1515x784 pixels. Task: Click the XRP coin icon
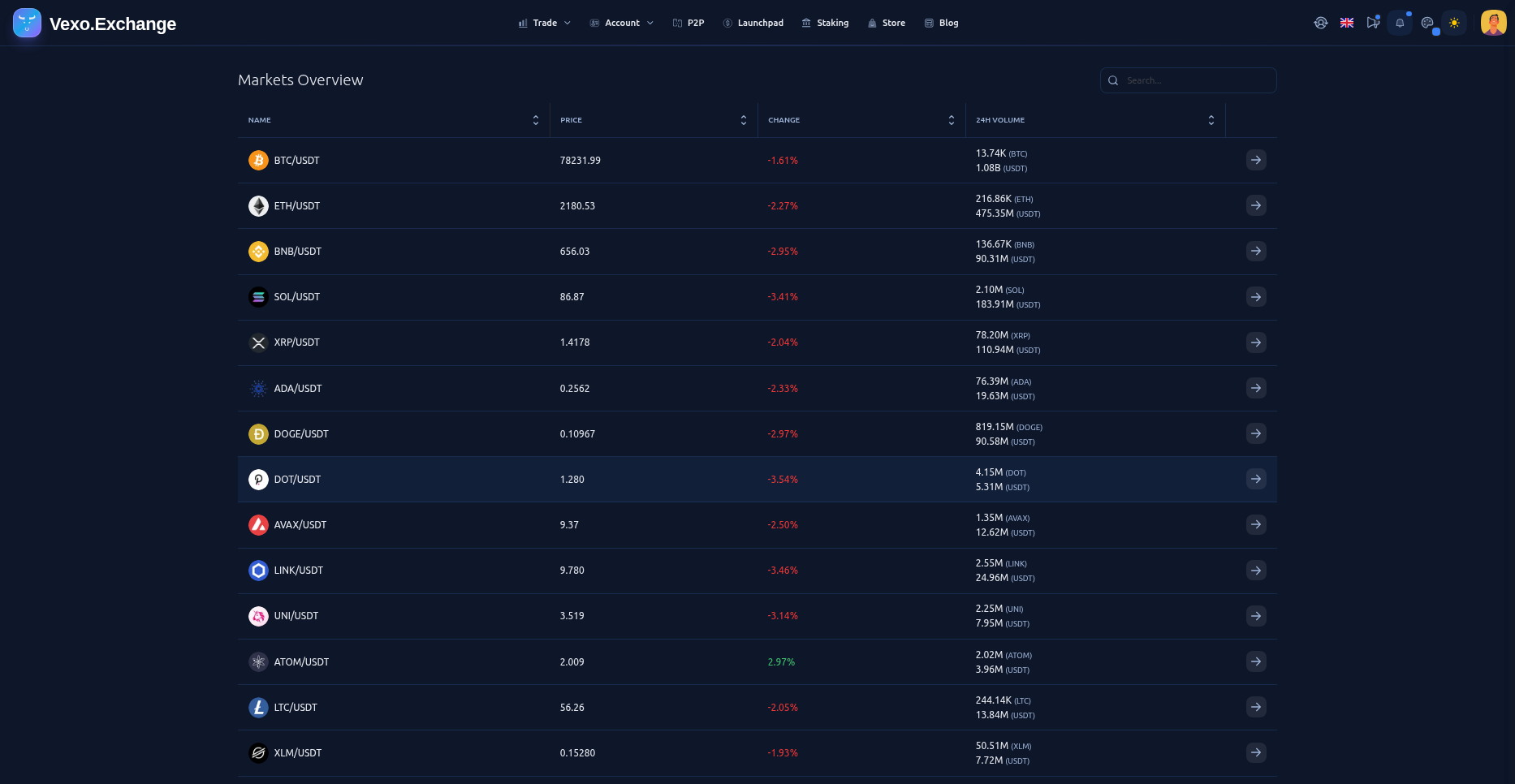click(x=258, y=342)
